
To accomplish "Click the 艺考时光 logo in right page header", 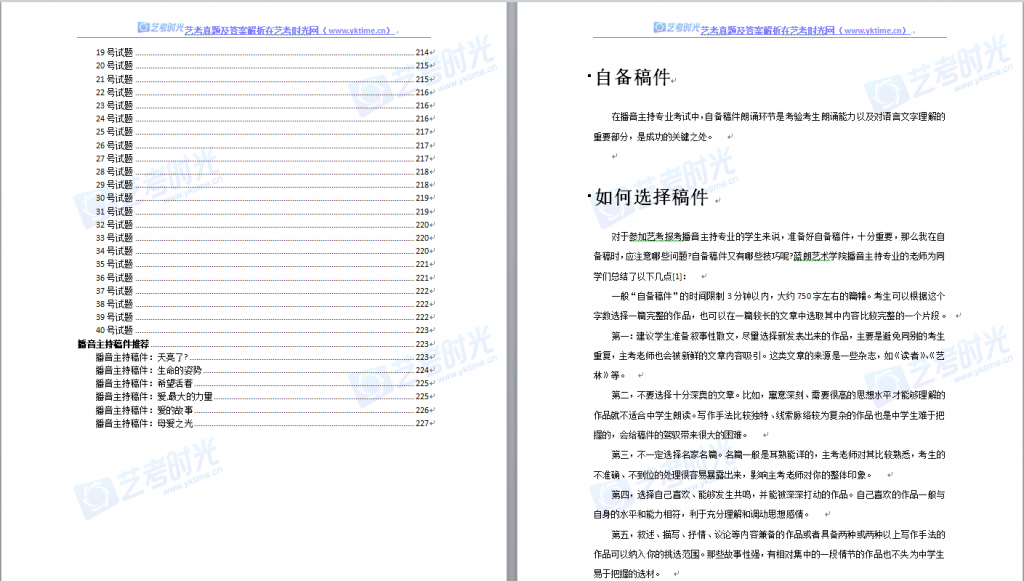I will pyautogui.click(x=672, y=29).
